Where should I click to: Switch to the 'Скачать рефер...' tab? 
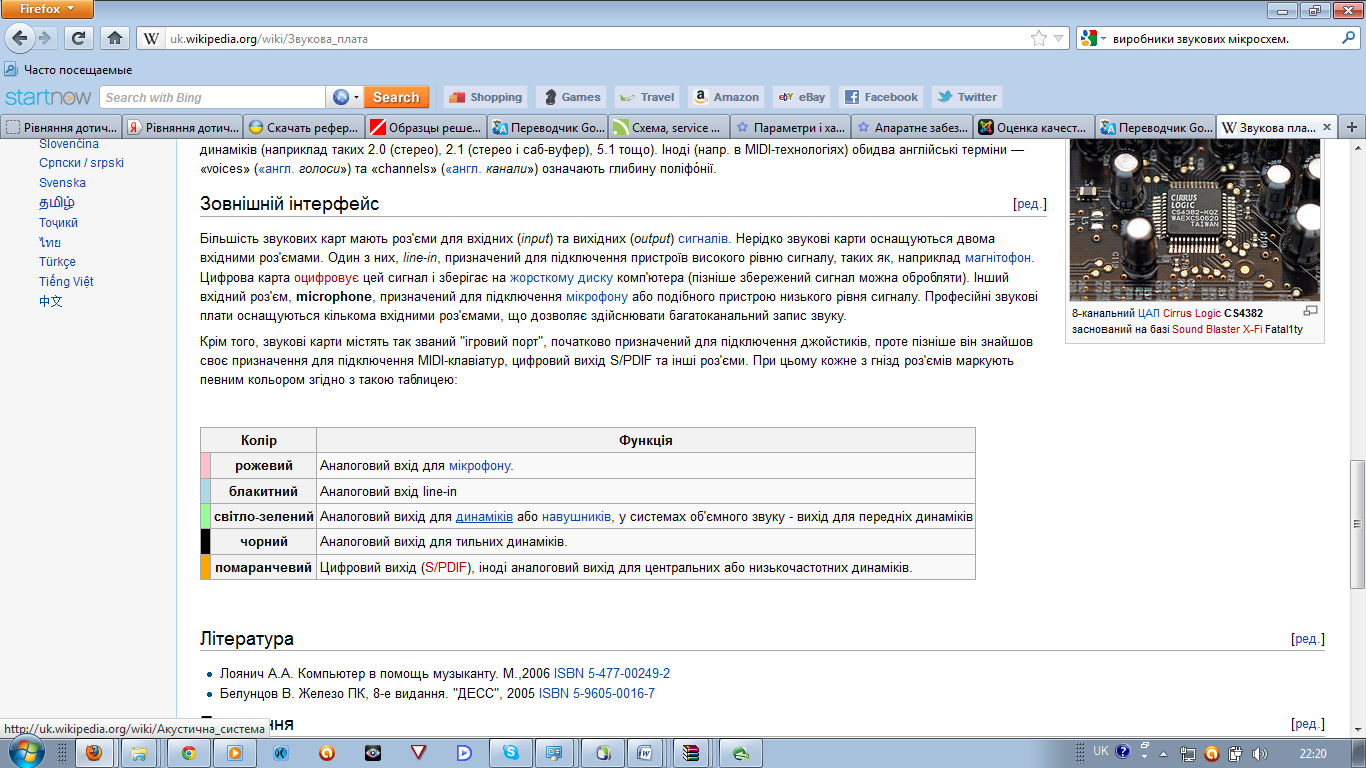coord(304,127)
